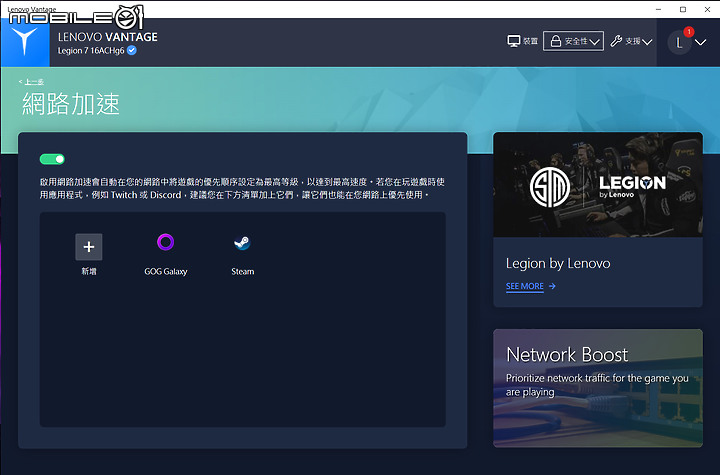Maximize the Lenovo Vantage window
Viewport: 720px width, 475px height.
(683, 9)
